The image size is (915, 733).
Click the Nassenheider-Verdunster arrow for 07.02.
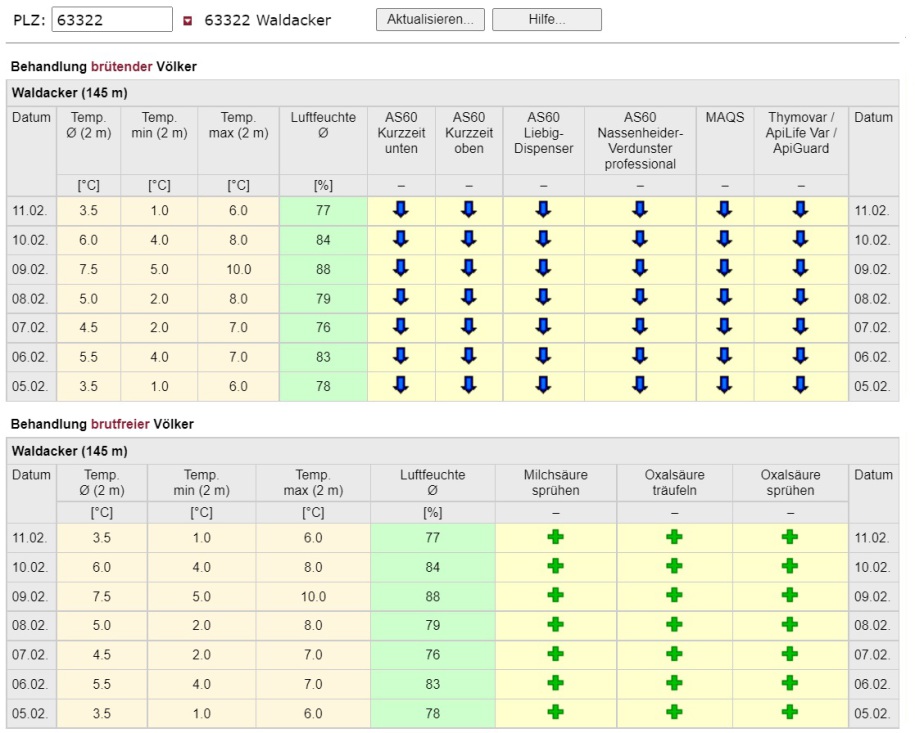[x=640, y=326]
